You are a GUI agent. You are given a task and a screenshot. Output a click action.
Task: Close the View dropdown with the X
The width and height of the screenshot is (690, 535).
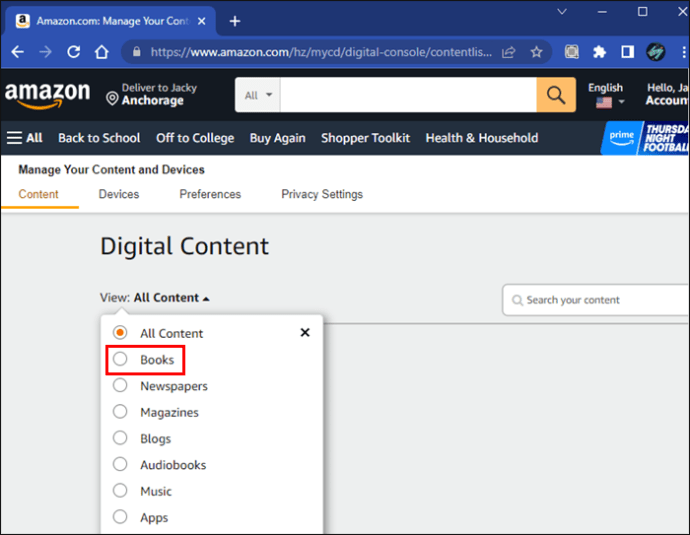click(305, 333)
